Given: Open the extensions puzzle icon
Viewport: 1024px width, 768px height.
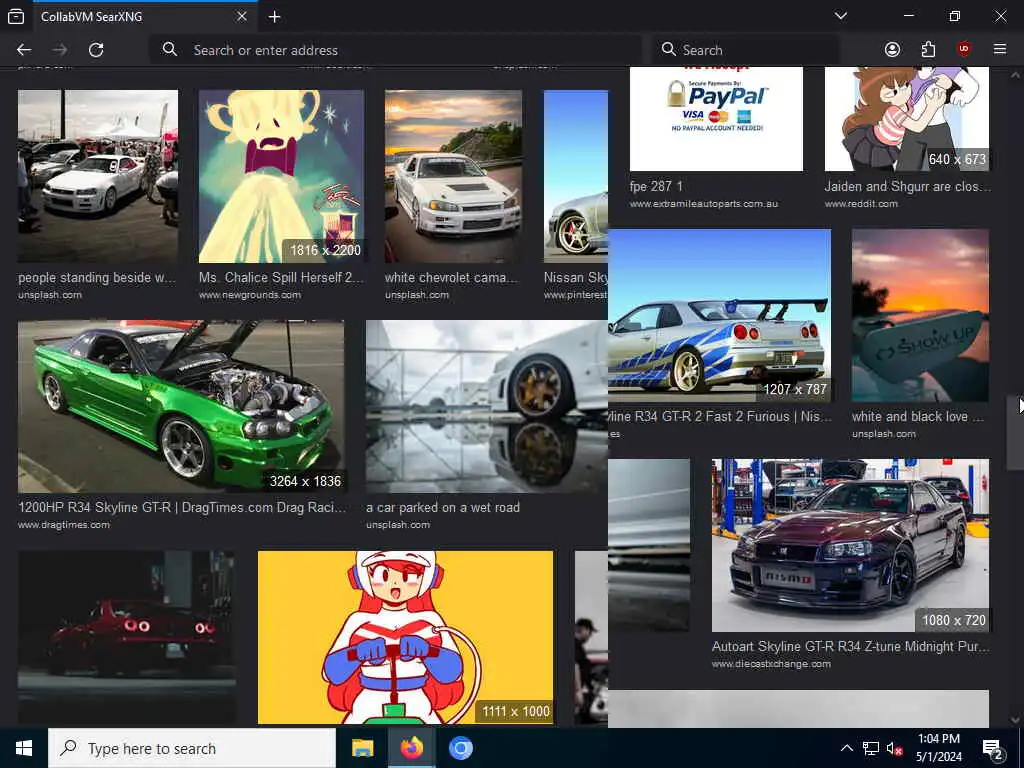Looking at the screenshot, I should coord(928,50).
